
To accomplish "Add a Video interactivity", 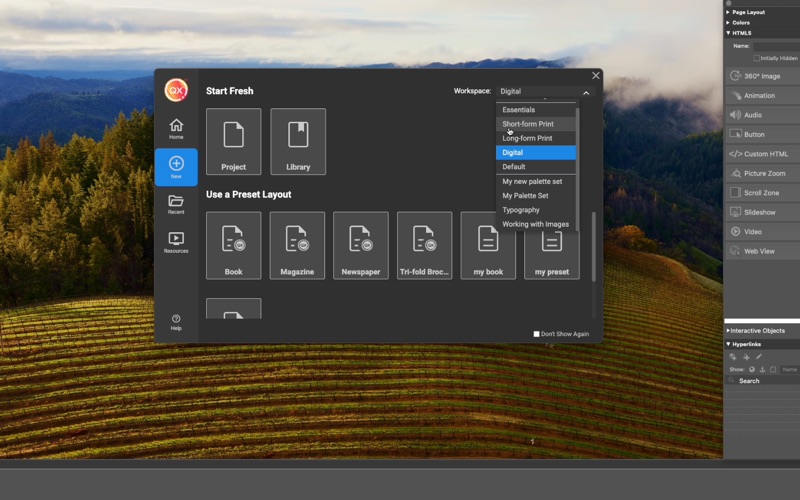I will 762,232.
